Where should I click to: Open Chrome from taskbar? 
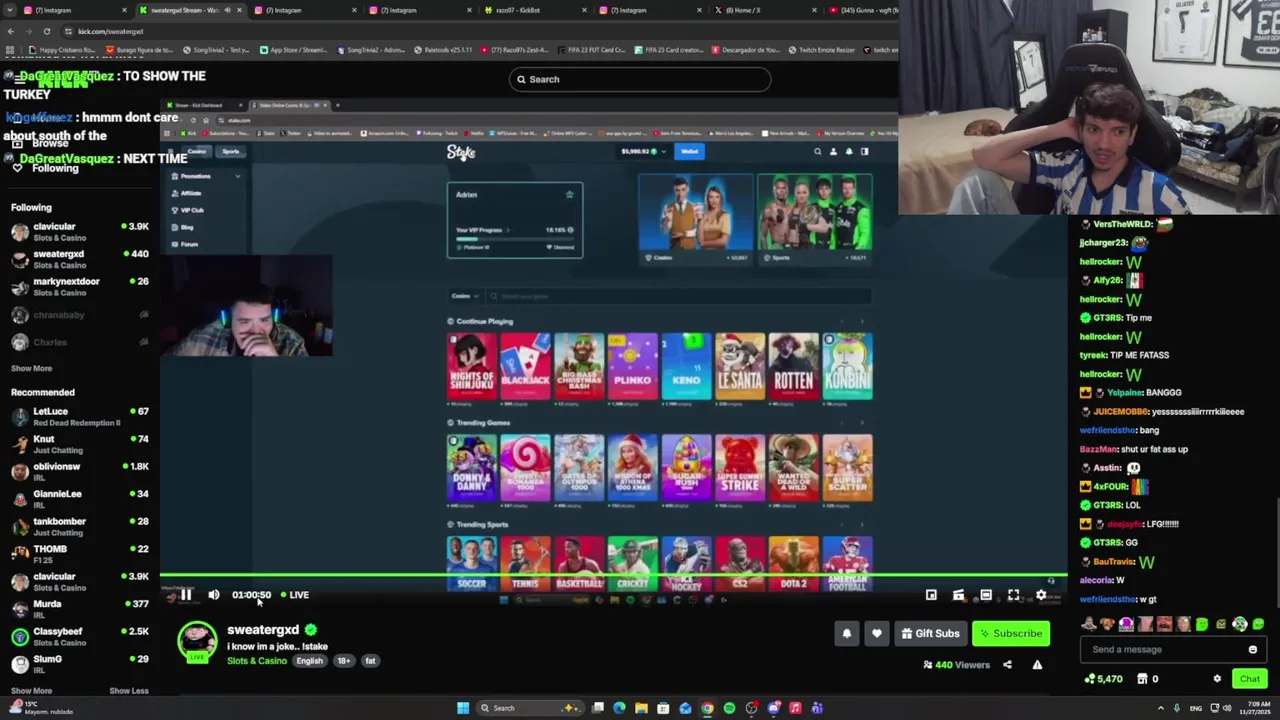pyautogui.click(x=707, y=708)
